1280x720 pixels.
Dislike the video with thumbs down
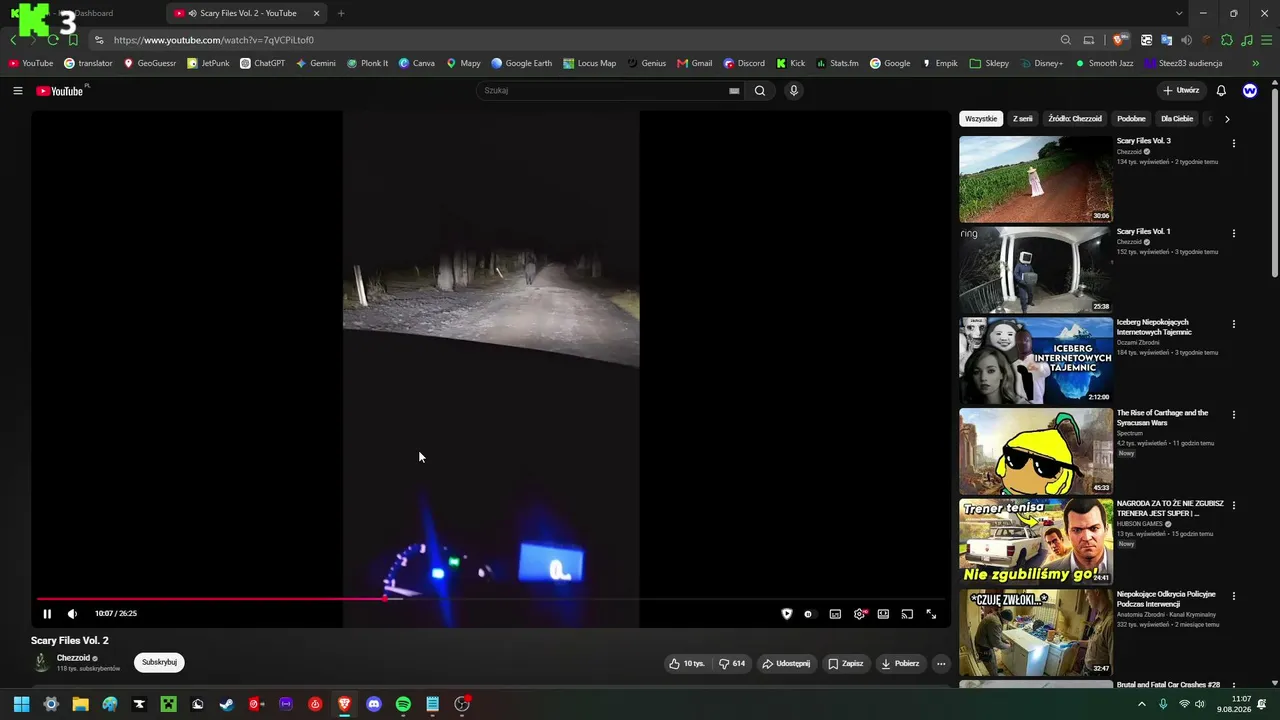(x=731, y=663)
